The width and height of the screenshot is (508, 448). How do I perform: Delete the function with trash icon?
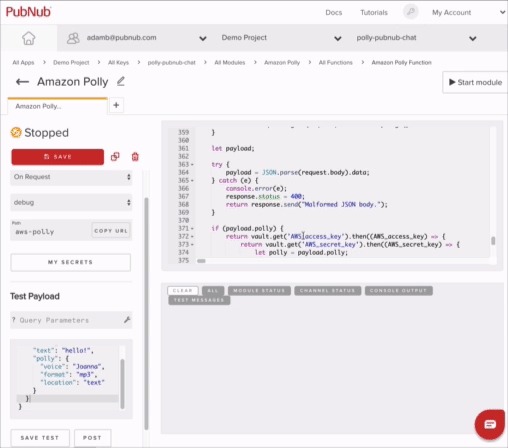pos(135,157)
